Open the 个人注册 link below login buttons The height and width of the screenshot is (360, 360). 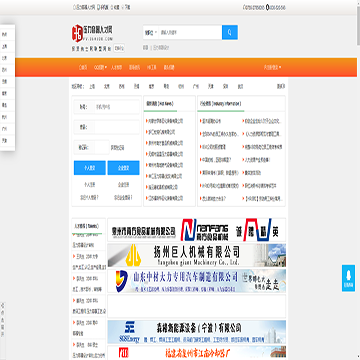click(90, 185)
